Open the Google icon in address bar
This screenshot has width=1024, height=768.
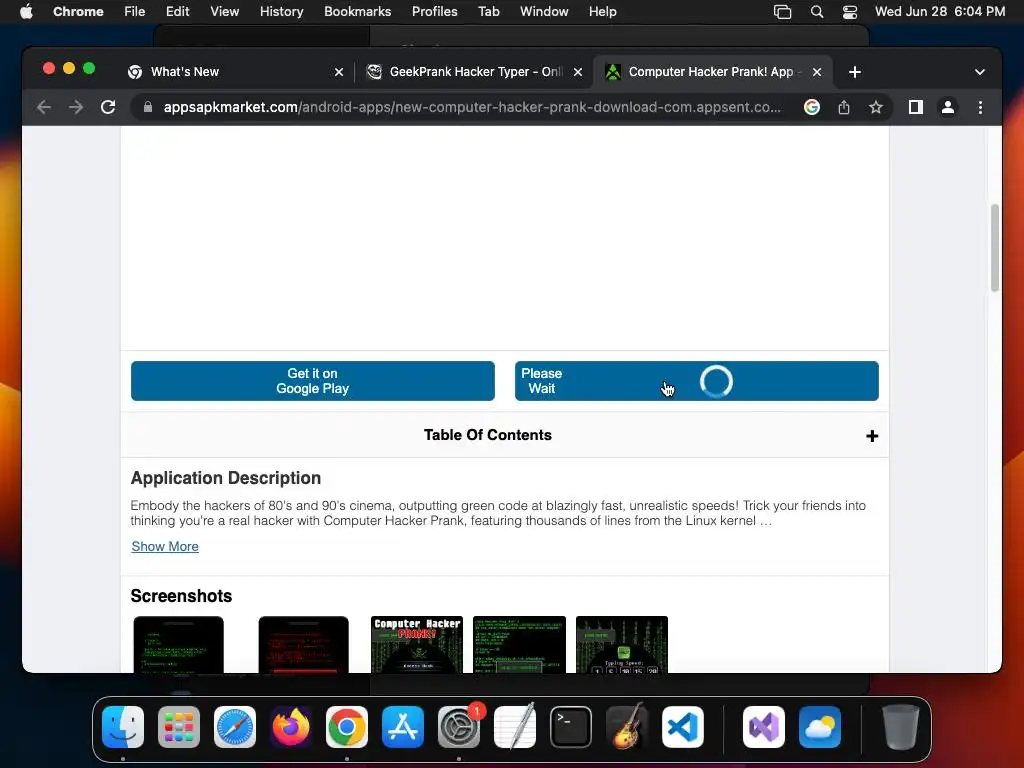click(812, 107)
